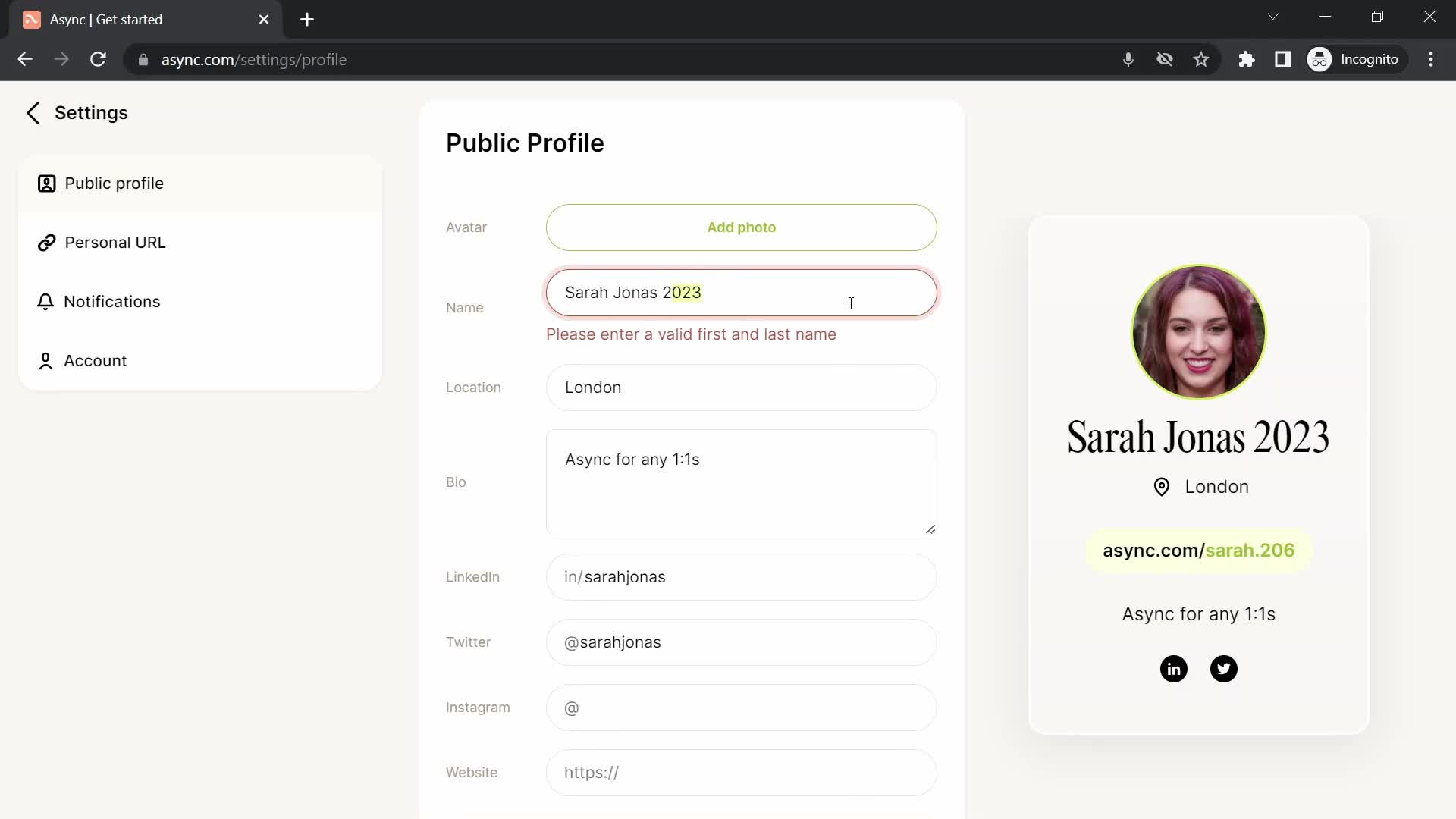This screenshot has width=1456, height=819.
Task: Click the browser forward arrow
Action: tap(61, 59)
